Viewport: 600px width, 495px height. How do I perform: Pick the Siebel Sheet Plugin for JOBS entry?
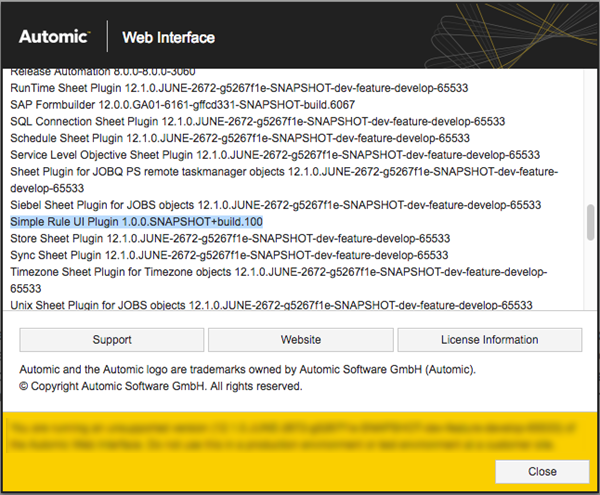coord(275,205)
